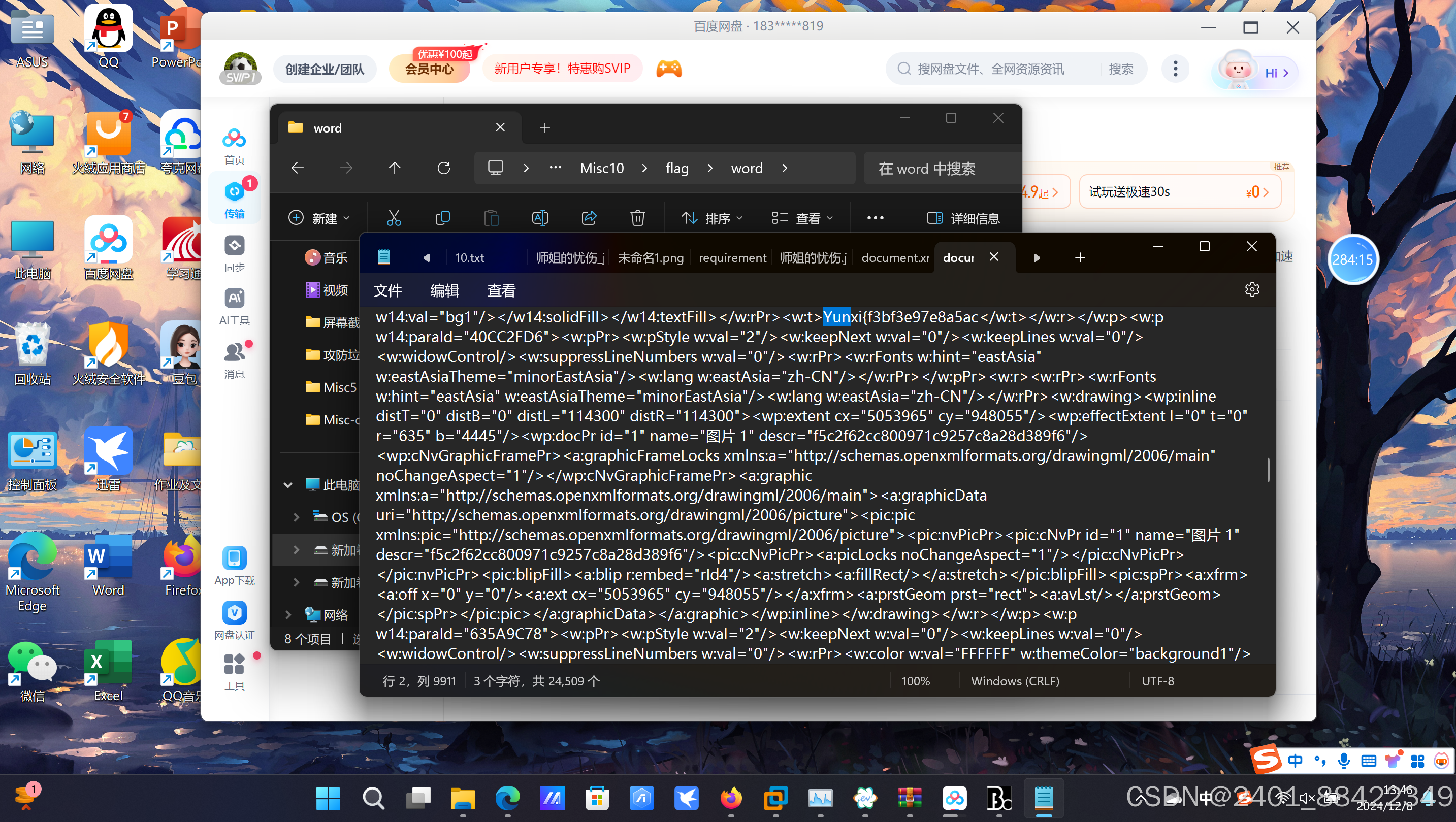The height and width of the screenshot is (822, 1456).
Task: Expand the 网络 tree node
Action: tap(288, 615)
